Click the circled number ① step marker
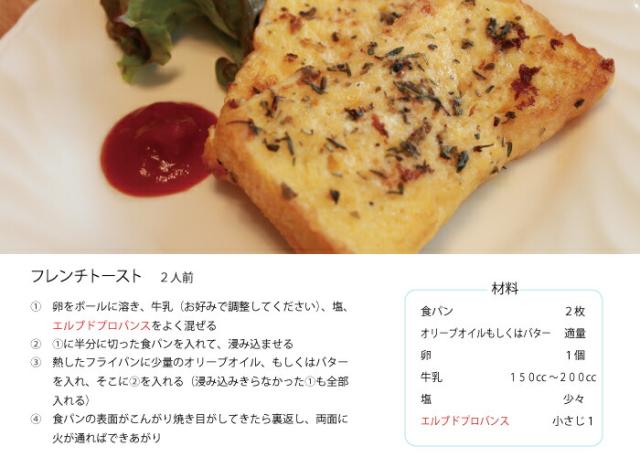The image size is (640, 457). 36,307
